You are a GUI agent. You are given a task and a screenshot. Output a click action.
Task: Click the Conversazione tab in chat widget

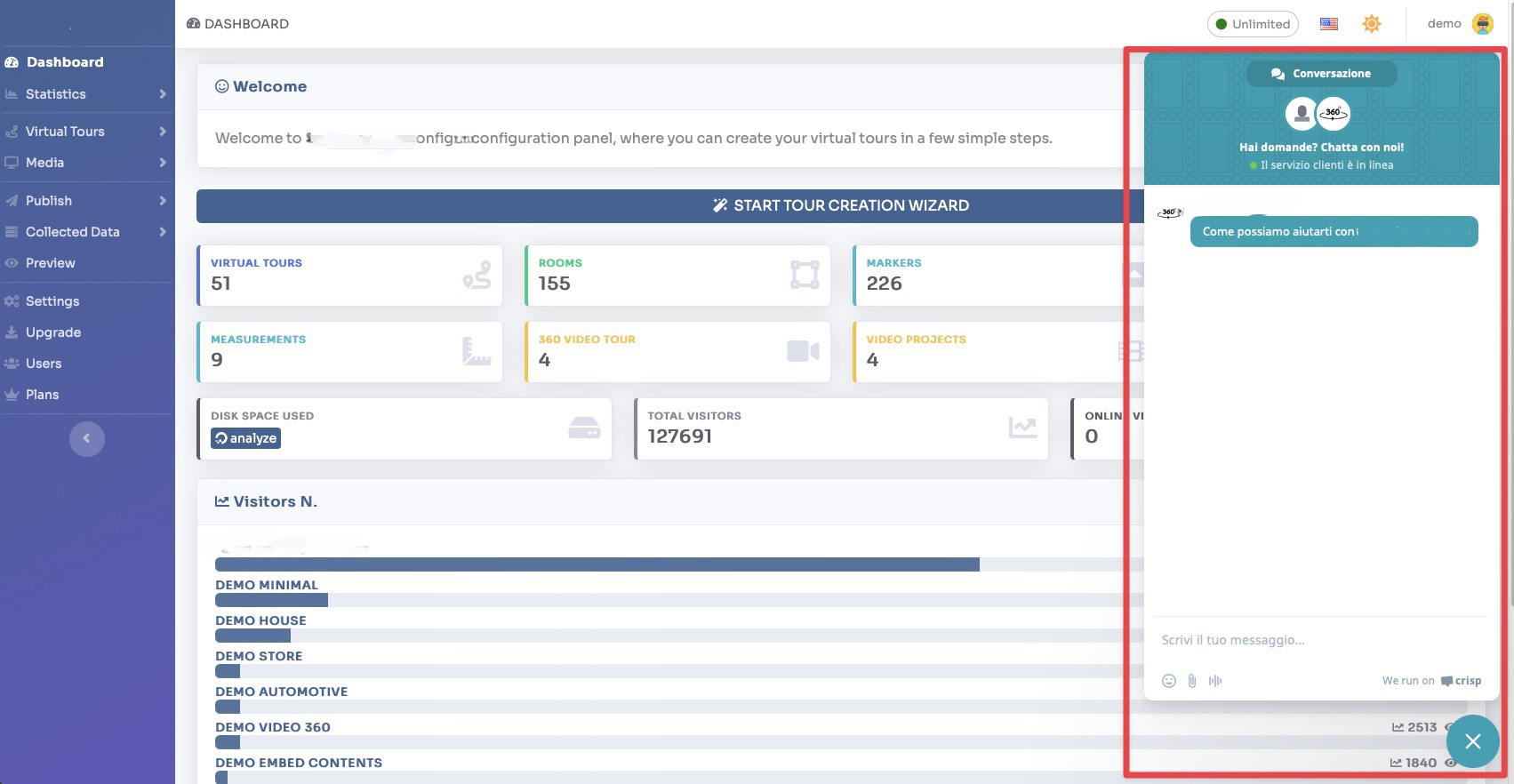(x=1321, y=74)
